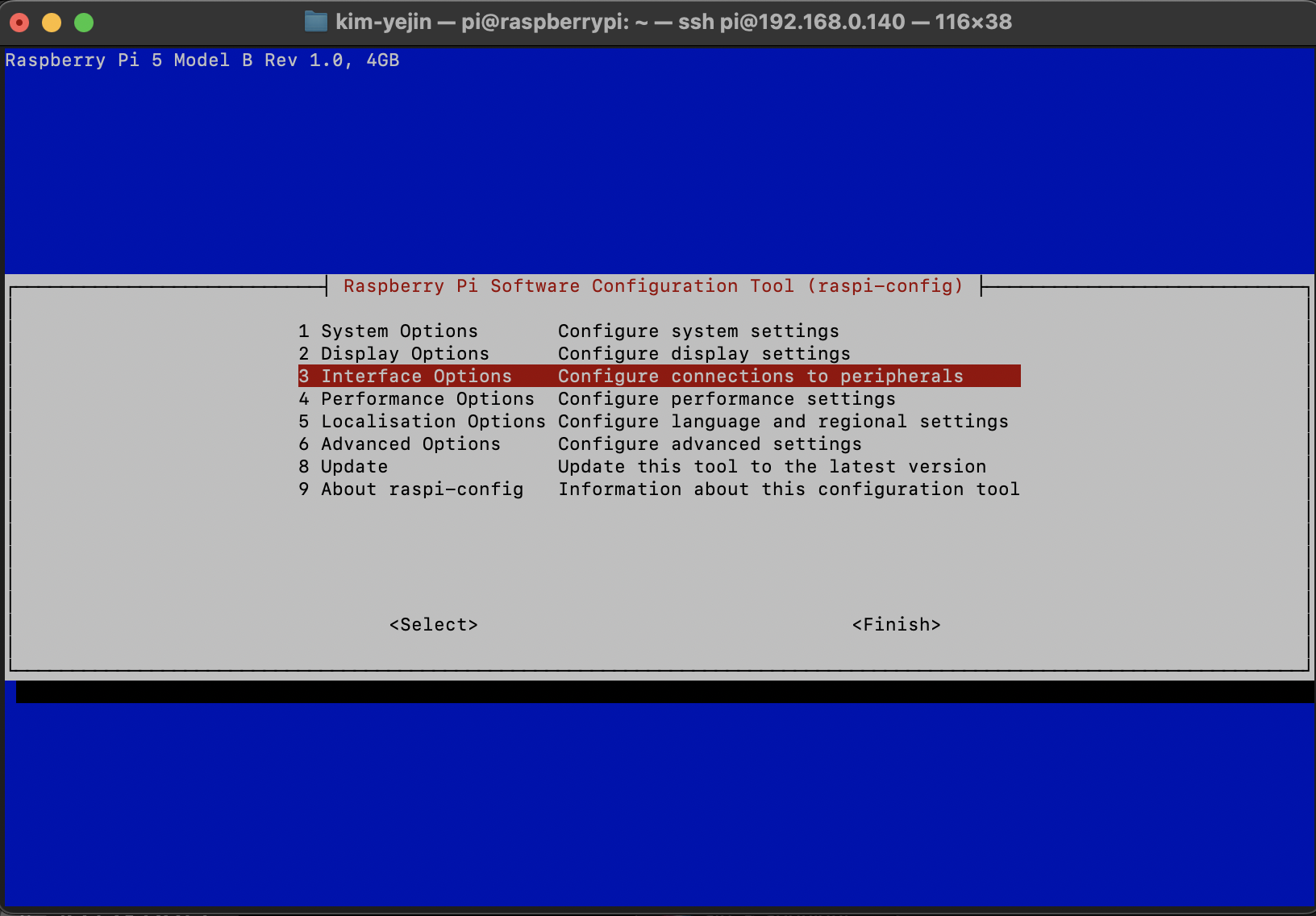Screen dimensions: 1316x916
Task: Click the <Finish> button
Action: pyautogui.click(x=897, y=625)
